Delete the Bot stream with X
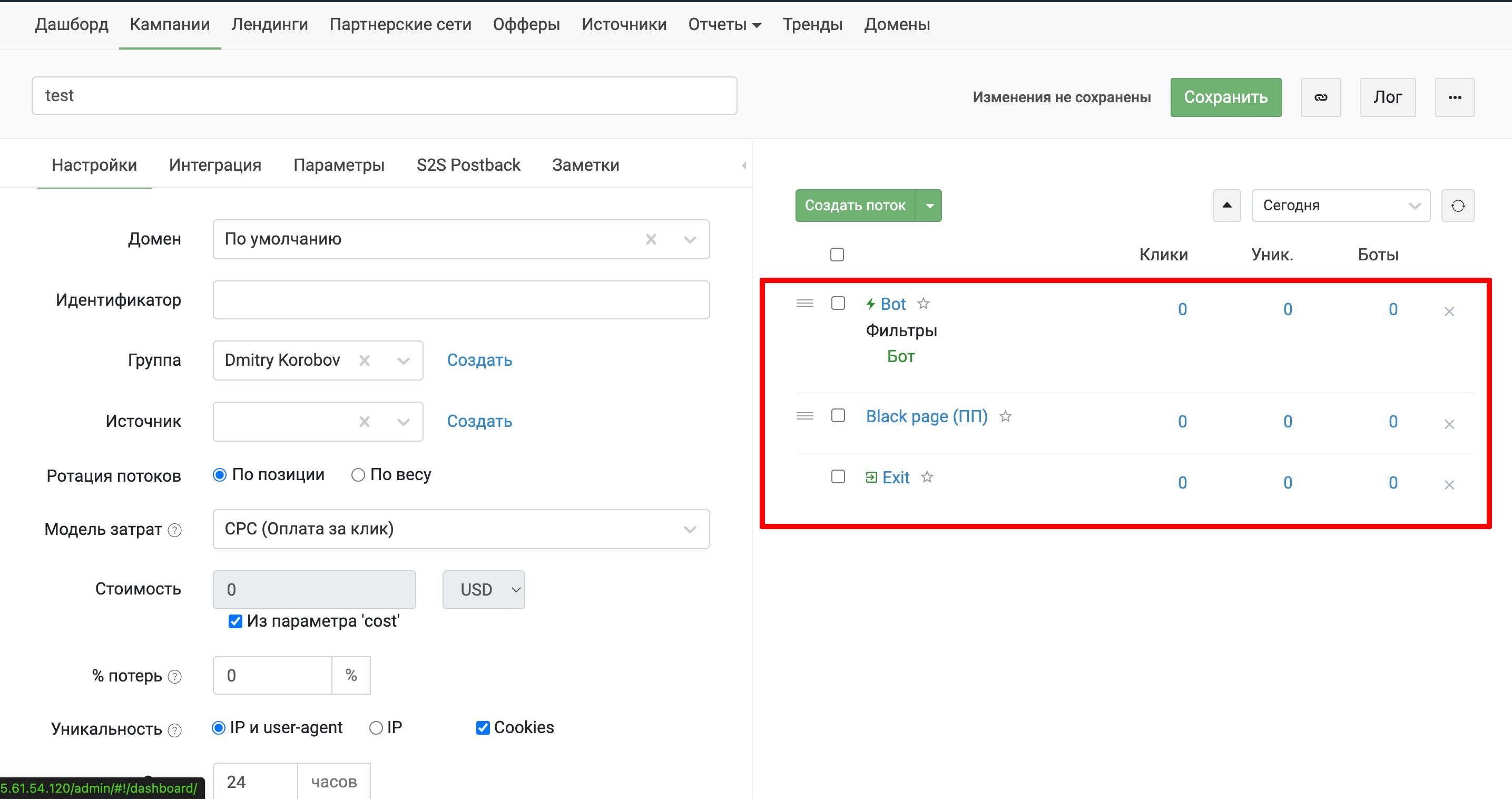Image resolution: width=1512 pixels, height=799 pixels. coord(1449,311)
